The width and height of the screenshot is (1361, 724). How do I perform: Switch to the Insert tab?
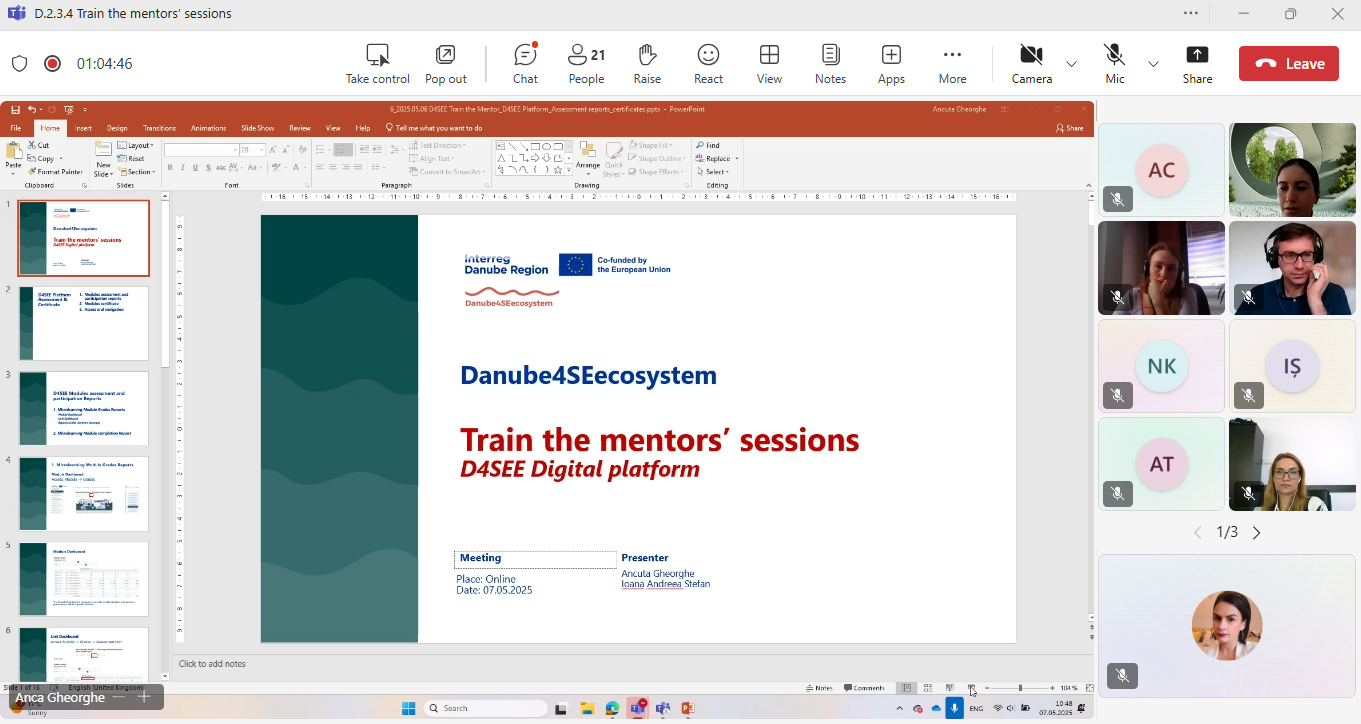tap(83, 128)
